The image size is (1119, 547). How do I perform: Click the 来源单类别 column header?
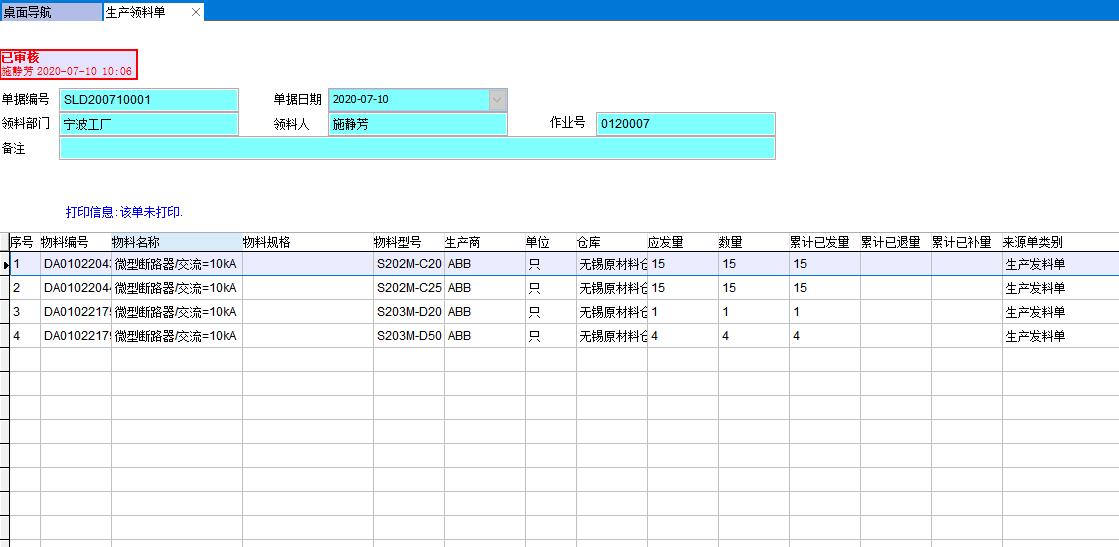[x=1058, y=242]
